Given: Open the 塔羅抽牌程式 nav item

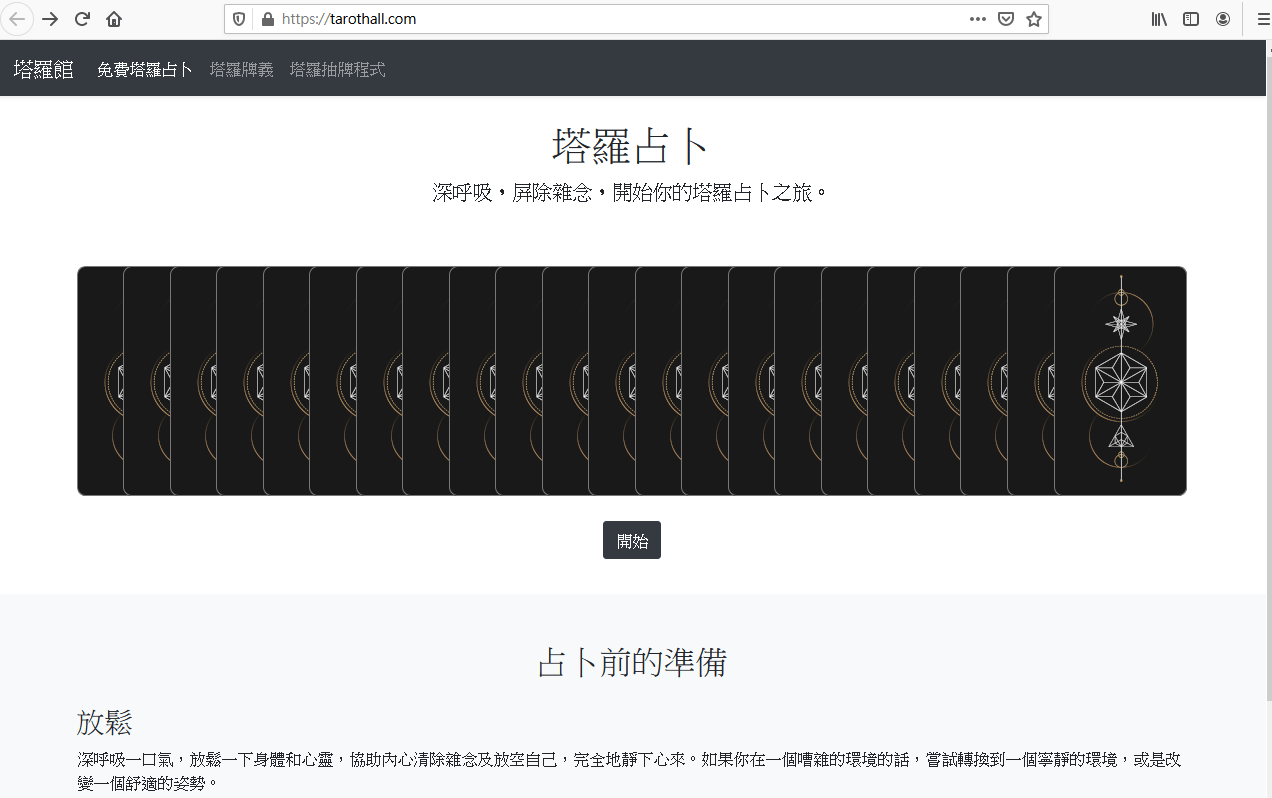Looking at the screenshot, I should (x=338, y=69).
